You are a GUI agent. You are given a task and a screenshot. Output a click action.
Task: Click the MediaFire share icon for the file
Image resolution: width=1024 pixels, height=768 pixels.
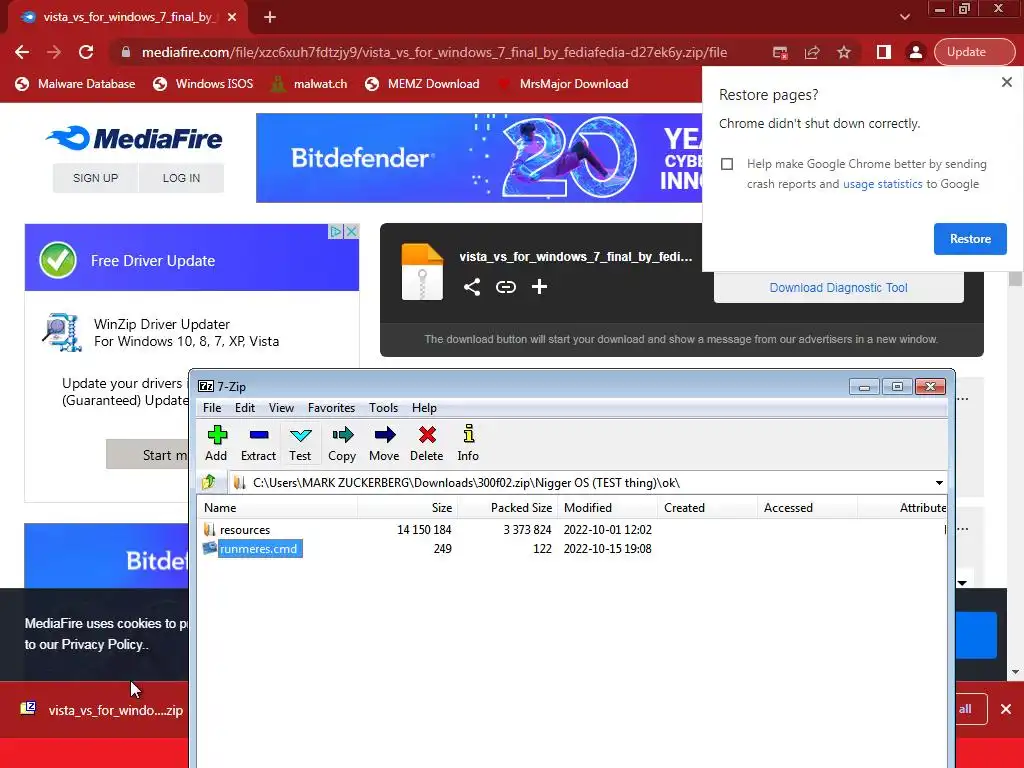coord(472,287)
